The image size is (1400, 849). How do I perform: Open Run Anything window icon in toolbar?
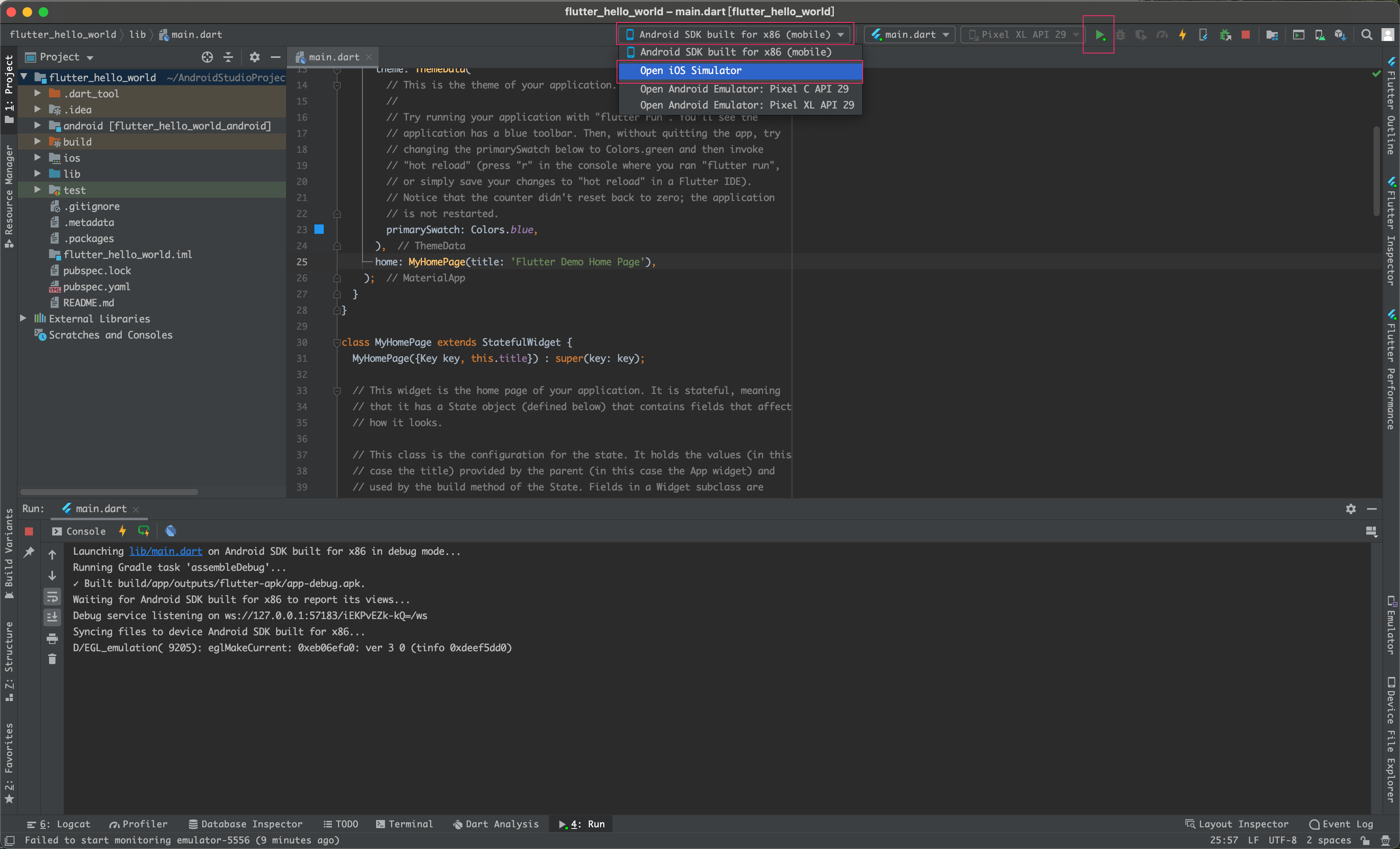[1298, 35]
